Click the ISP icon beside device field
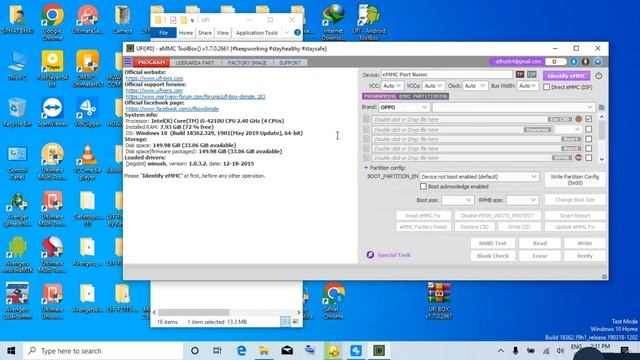 click(531, 74)
